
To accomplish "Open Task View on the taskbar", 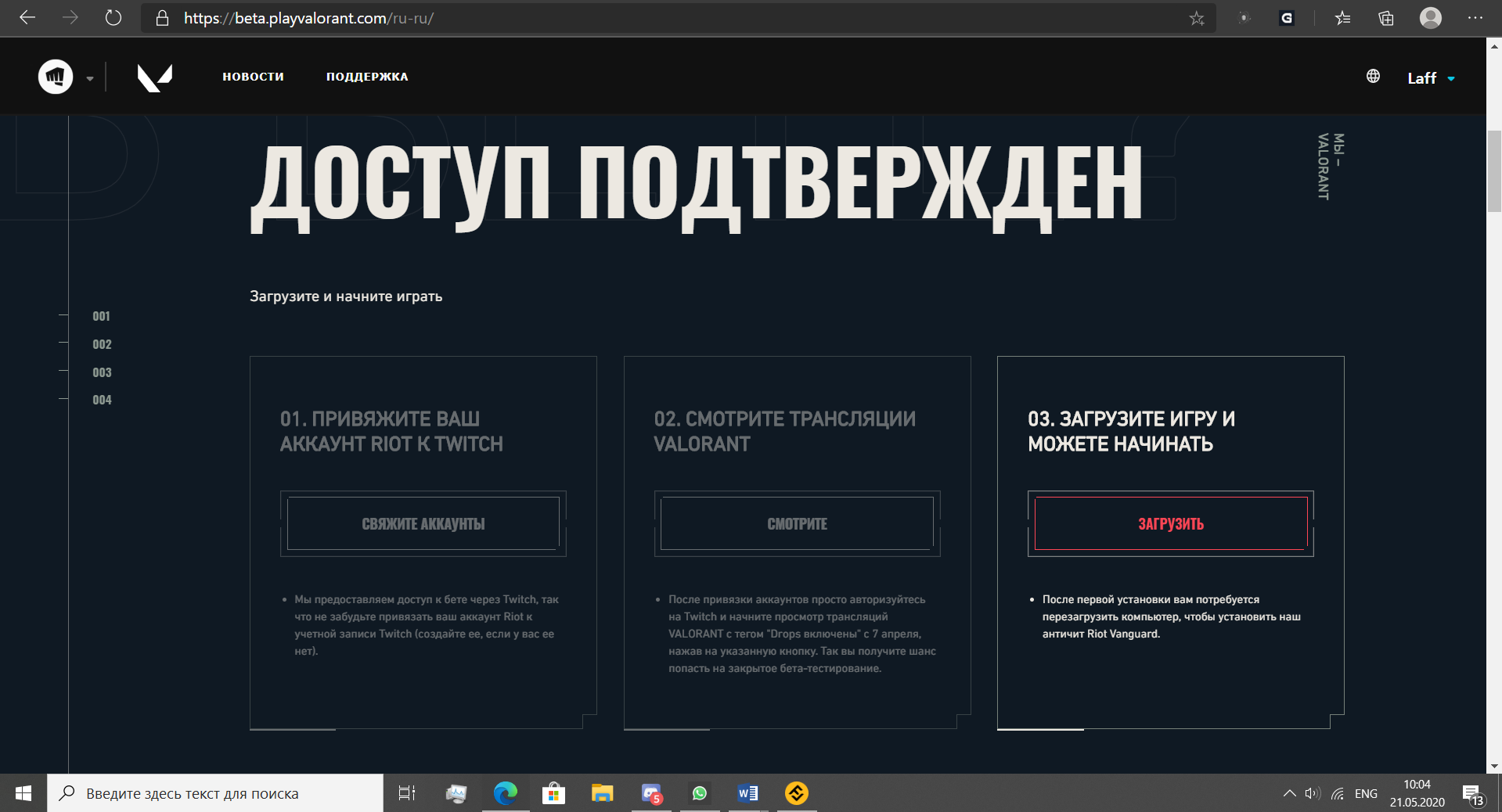I will point(407,793).
